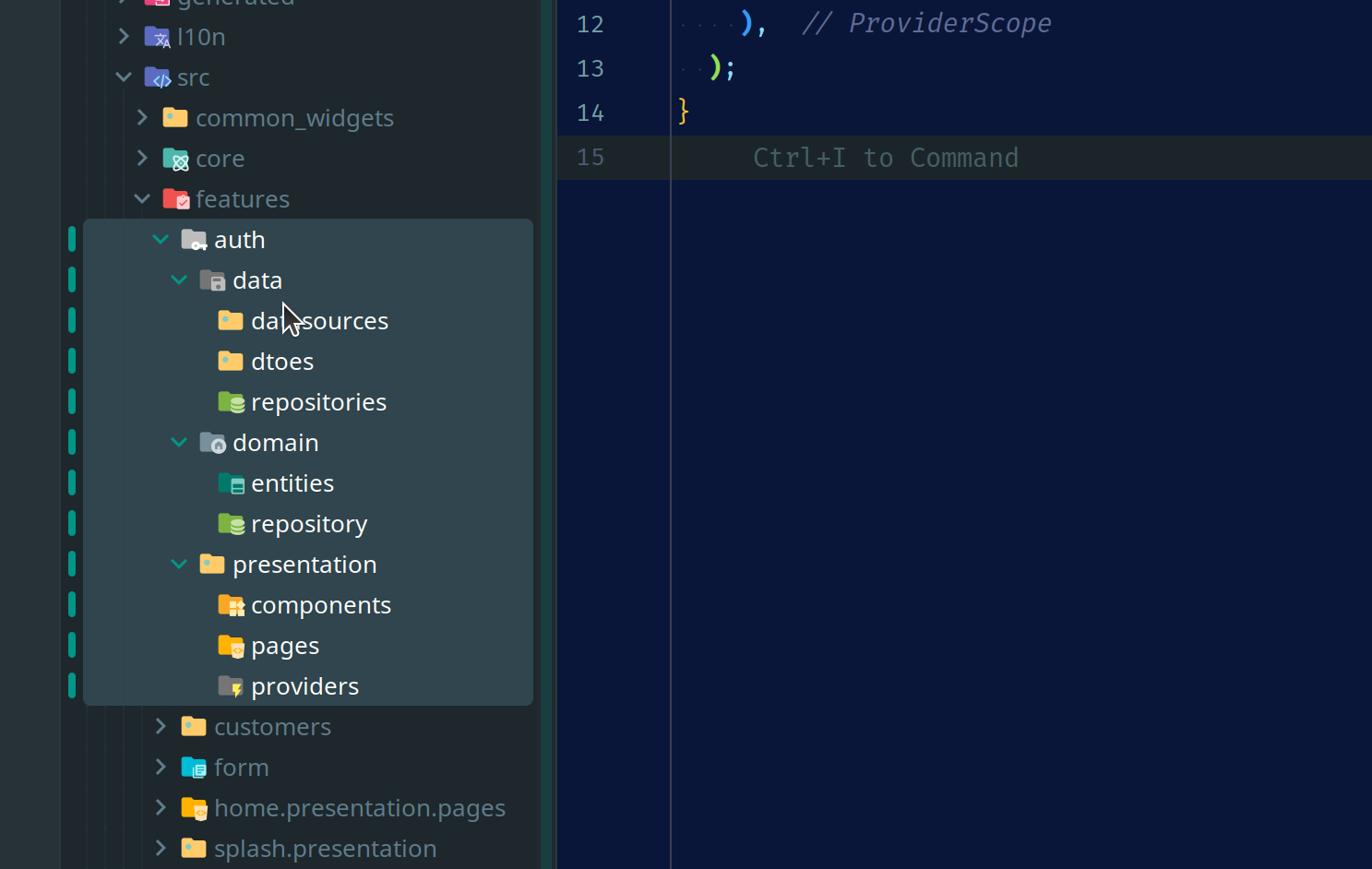The width and height of the screenshot is (1372, 869).
Task: Click the src source folder icon
Action: (157, 77)
